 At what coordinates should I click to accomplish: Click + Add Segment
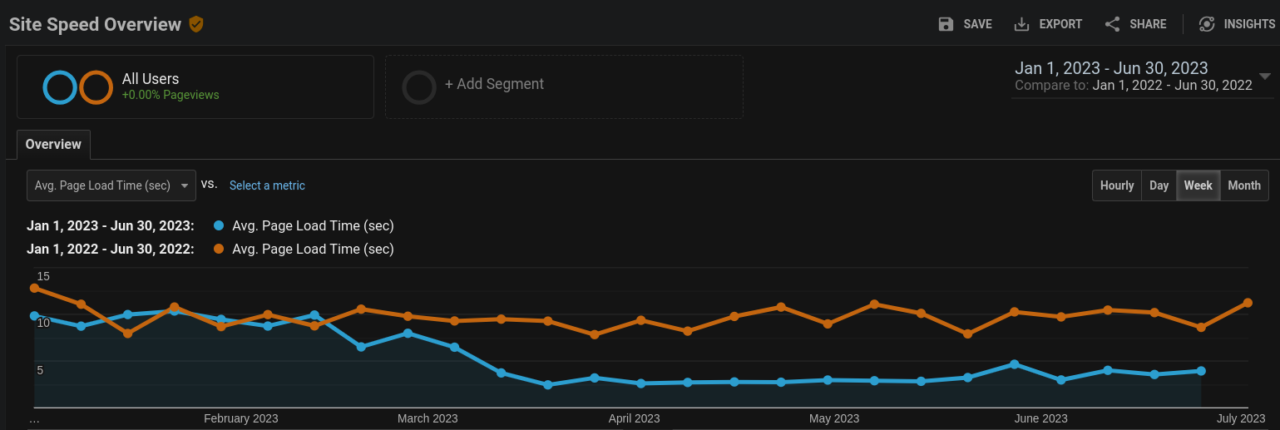pos(494,84)
